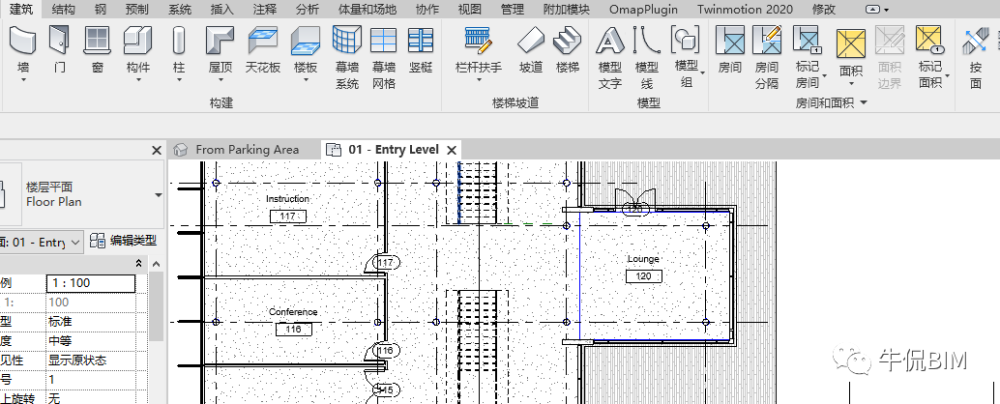Select the Tag Area (标记面积) tool

930,57
